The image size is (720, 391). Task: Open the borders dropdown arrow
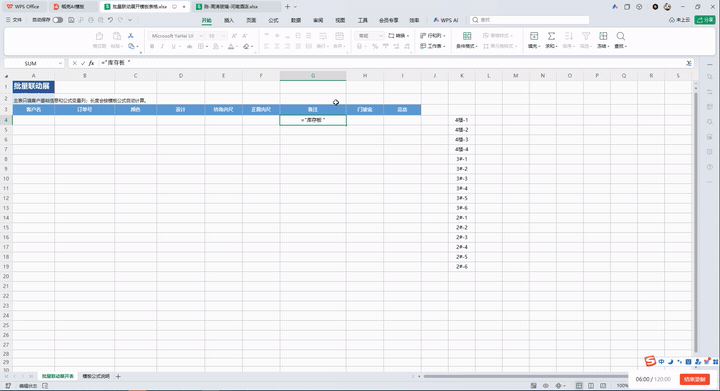coord(207,47)
